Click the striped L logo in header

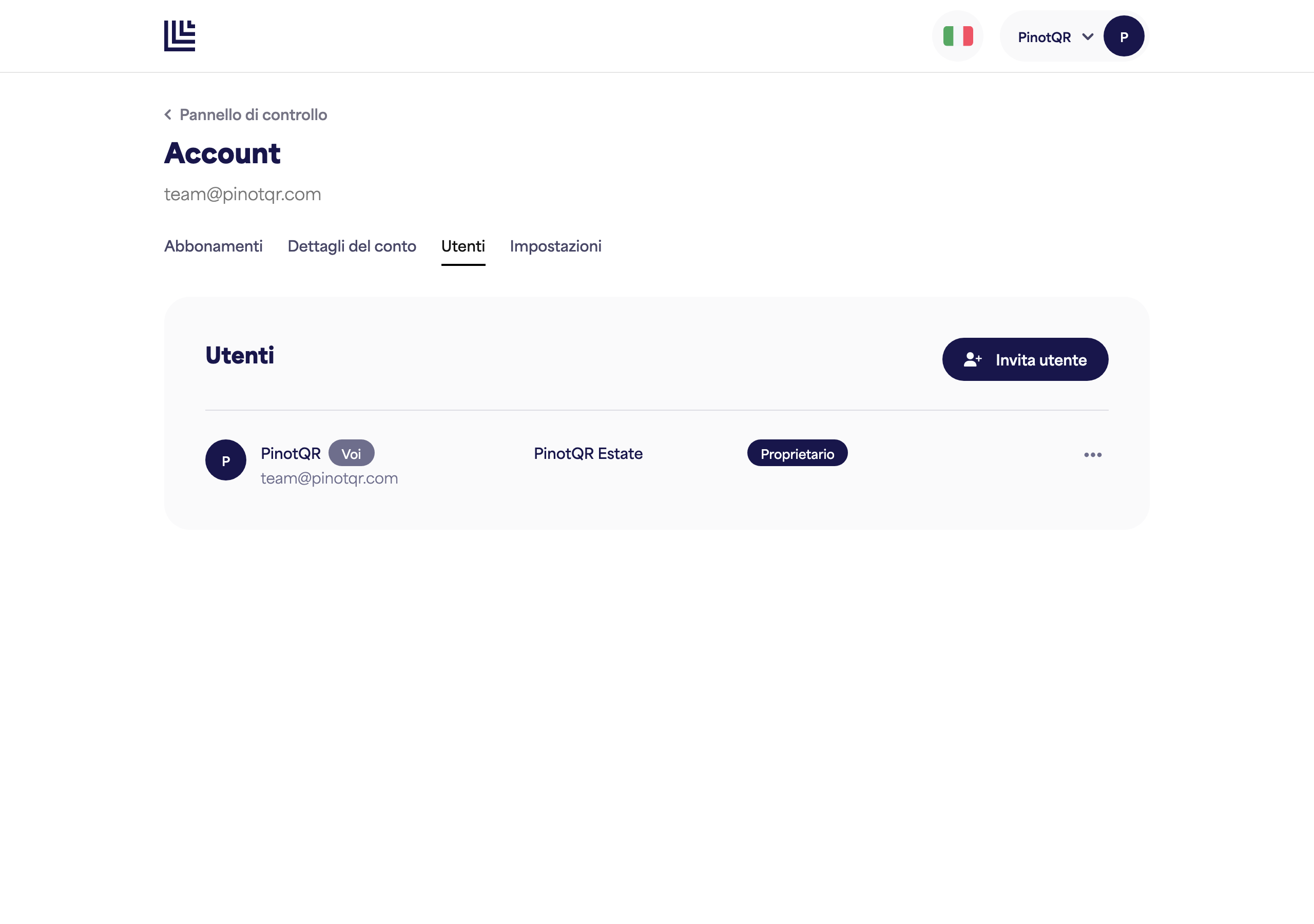coord(180,36)
